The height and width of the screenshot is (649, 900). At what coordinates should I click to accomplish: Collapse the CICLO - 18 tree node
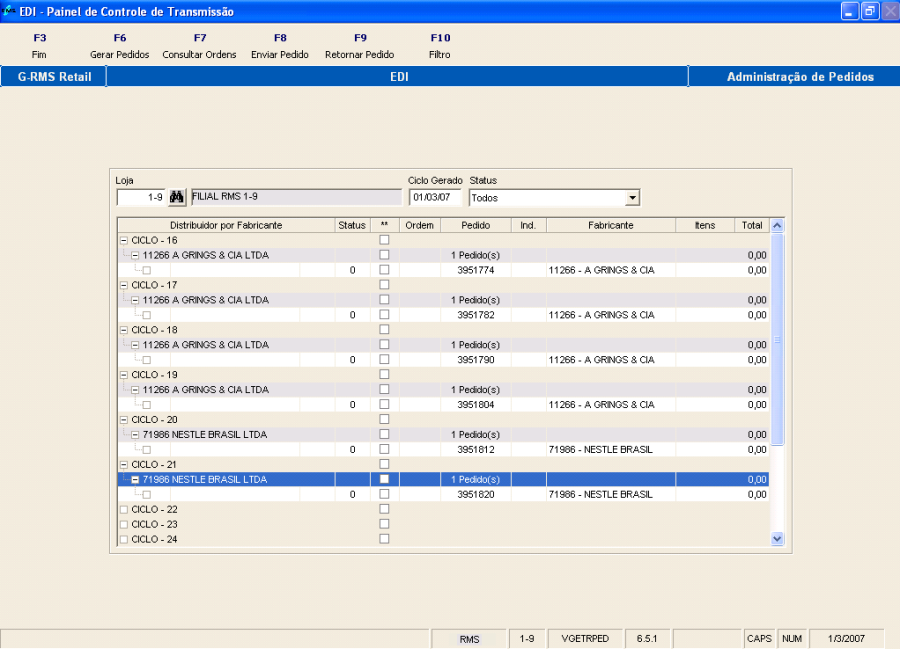(124, 330)
